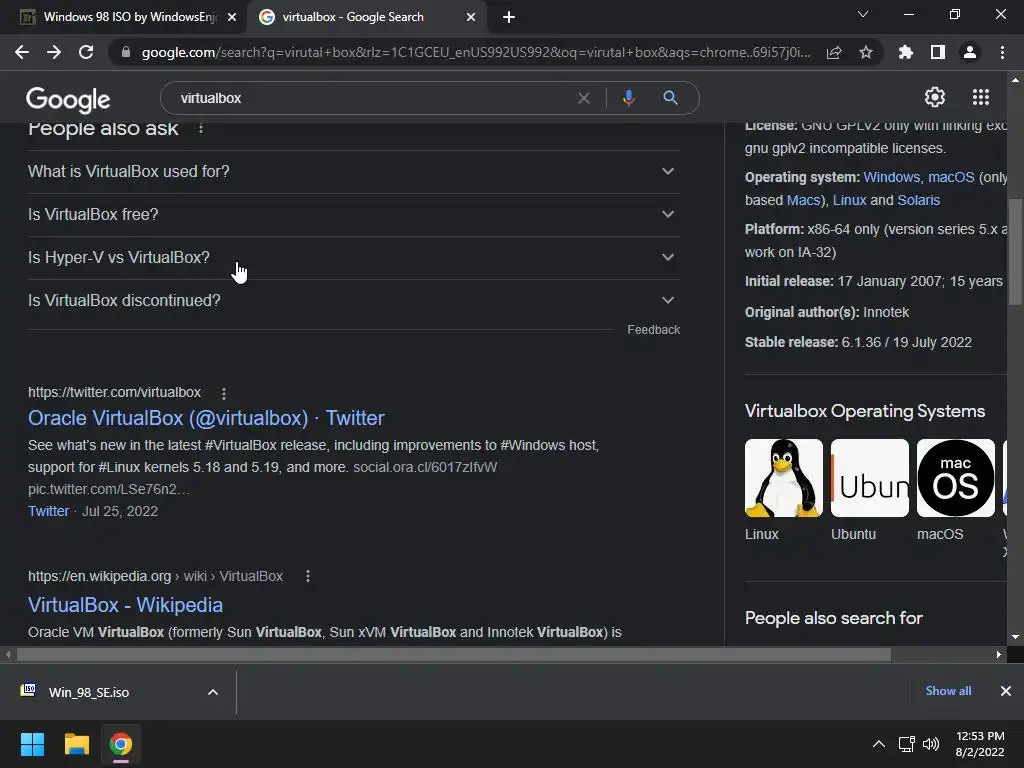1024x768 pixels.
Task: Open Win_98_SE.iso download options arrow
Action: click(213, 692)
